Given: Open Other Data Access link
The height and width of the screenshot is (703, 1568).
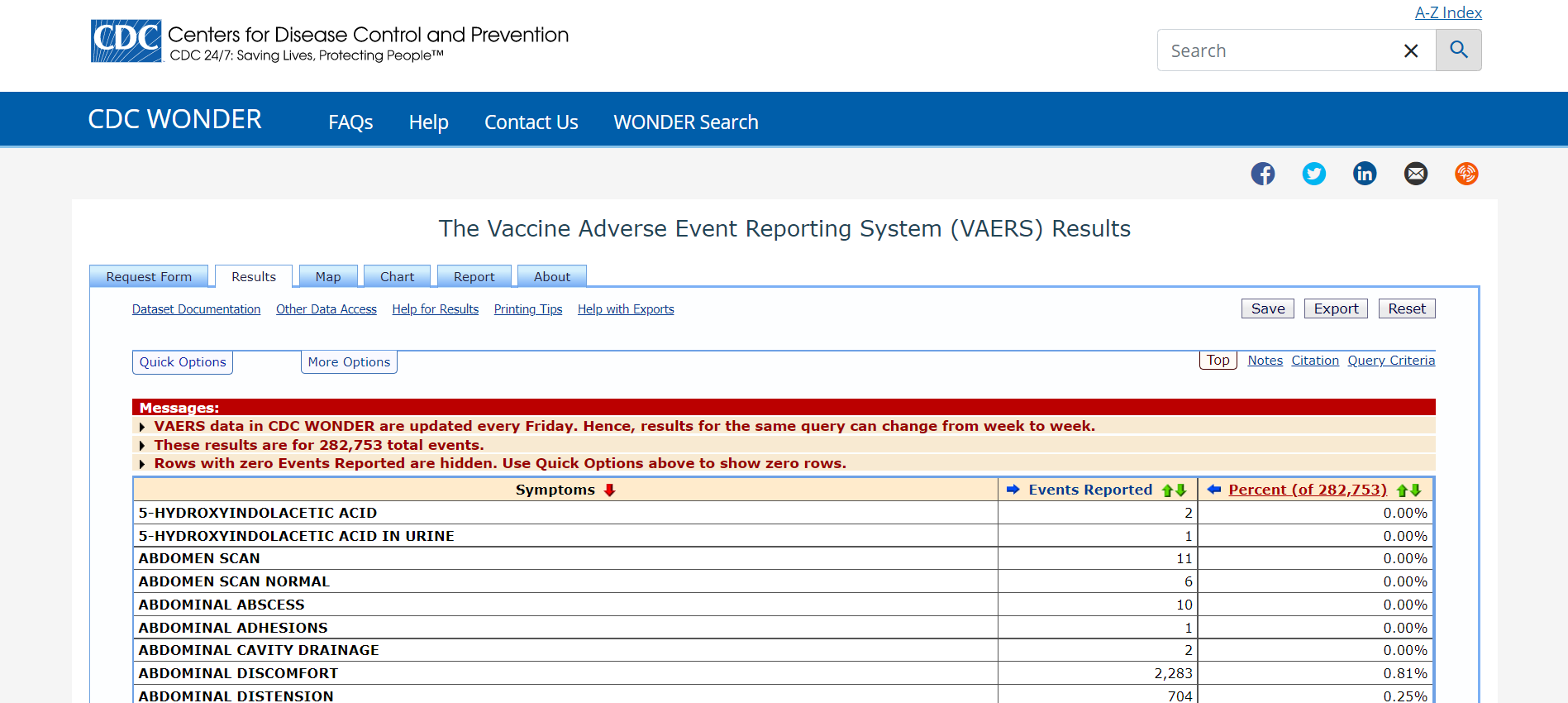Looking at the screenshot, I should click(326, 309).
